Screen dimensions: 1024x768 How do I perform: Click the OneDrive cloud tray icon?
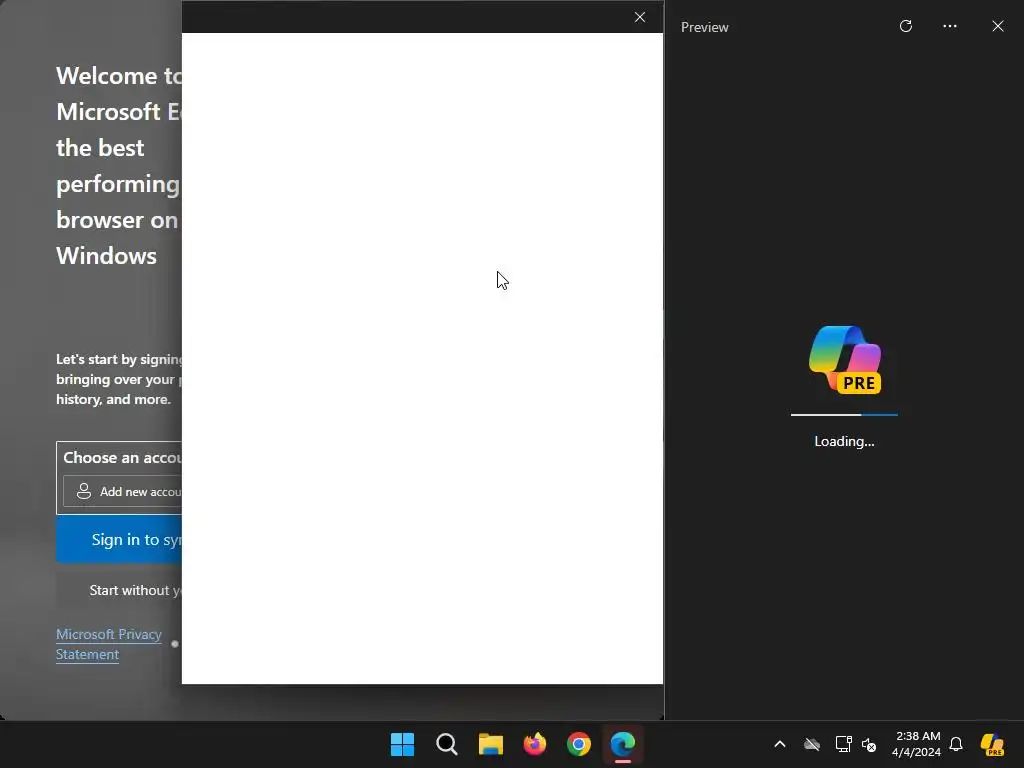(812, 744)
